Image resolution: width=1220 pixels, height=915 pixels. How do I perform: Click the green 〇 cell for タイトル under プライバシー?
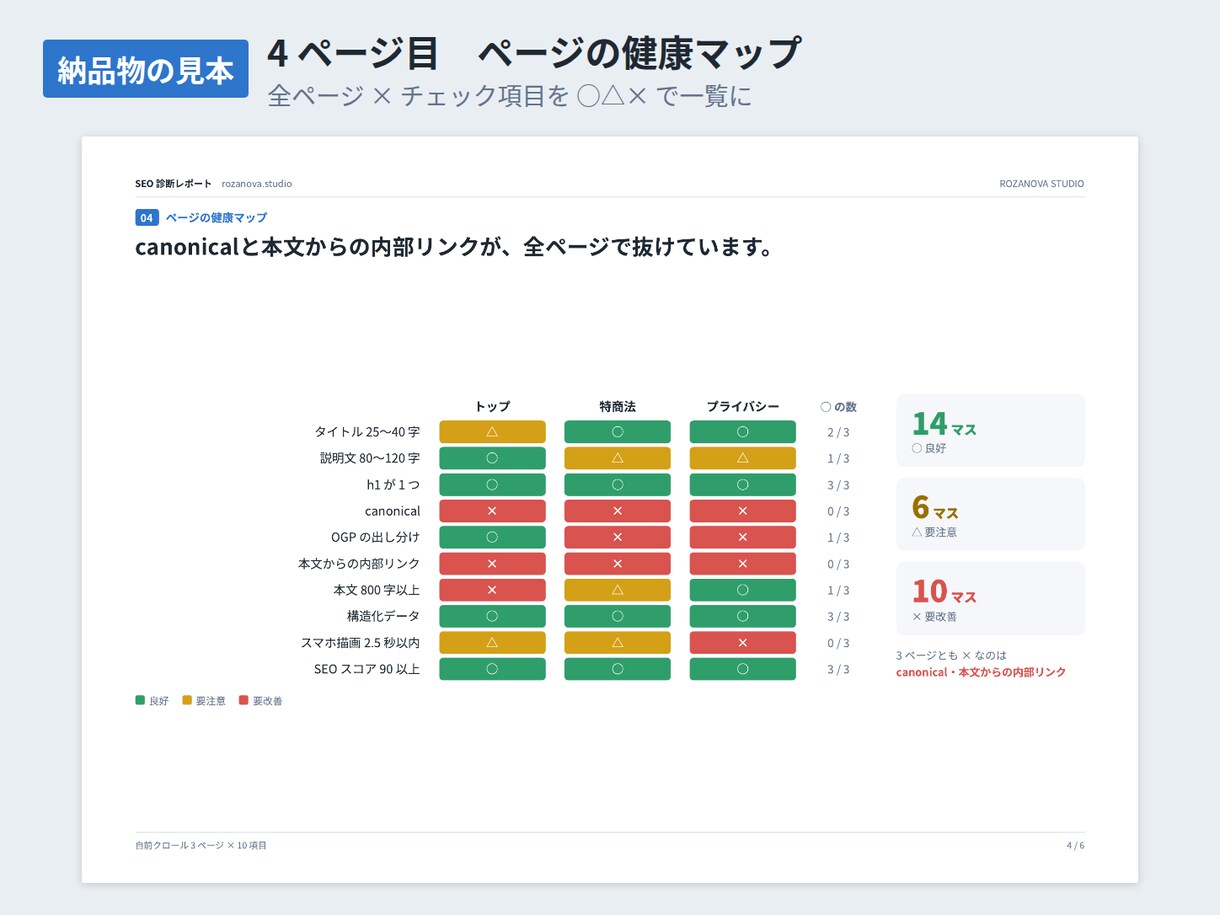click(x=742, y=432)
